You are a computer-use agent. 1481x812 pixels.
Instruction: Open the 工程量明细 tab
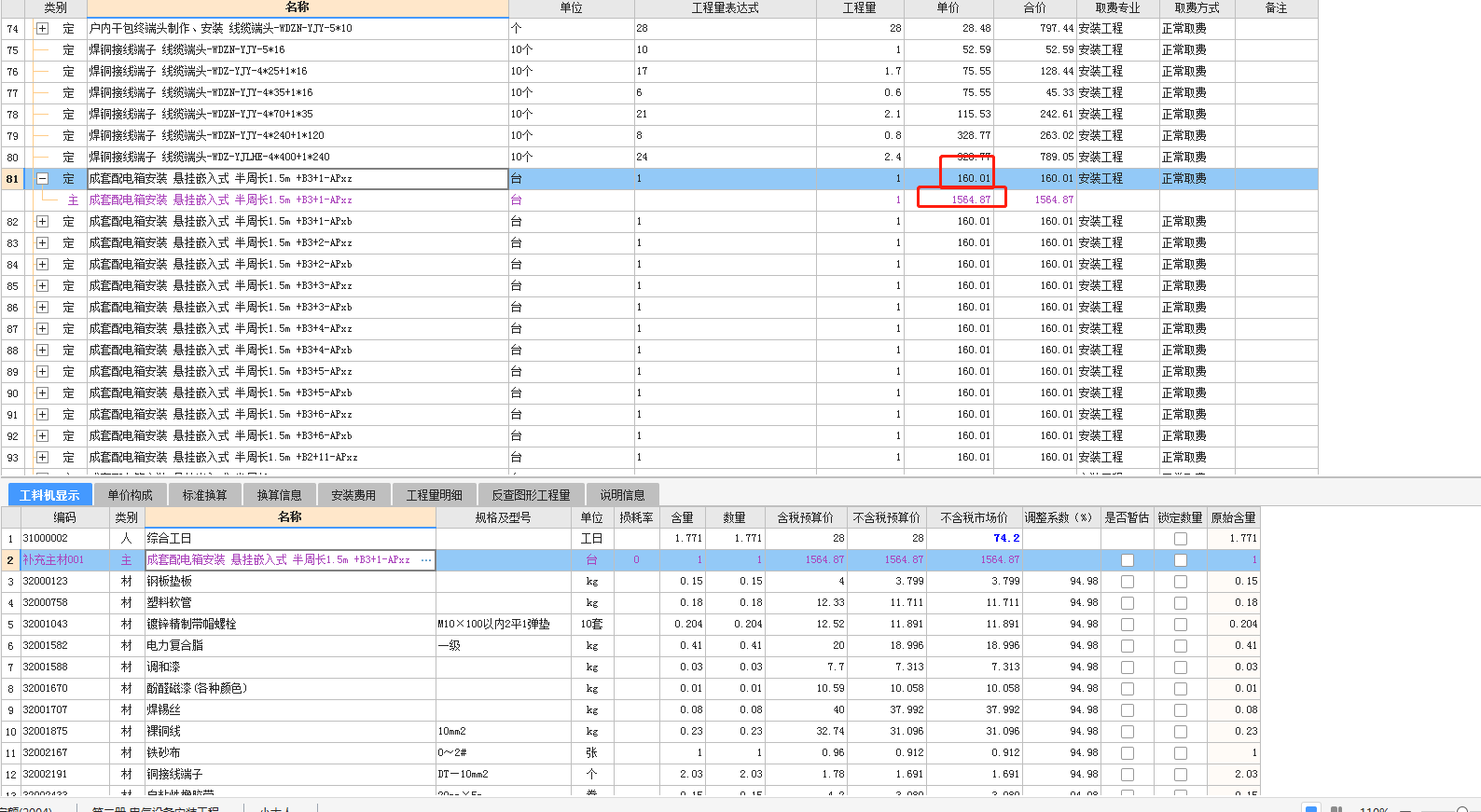point(434,495)
